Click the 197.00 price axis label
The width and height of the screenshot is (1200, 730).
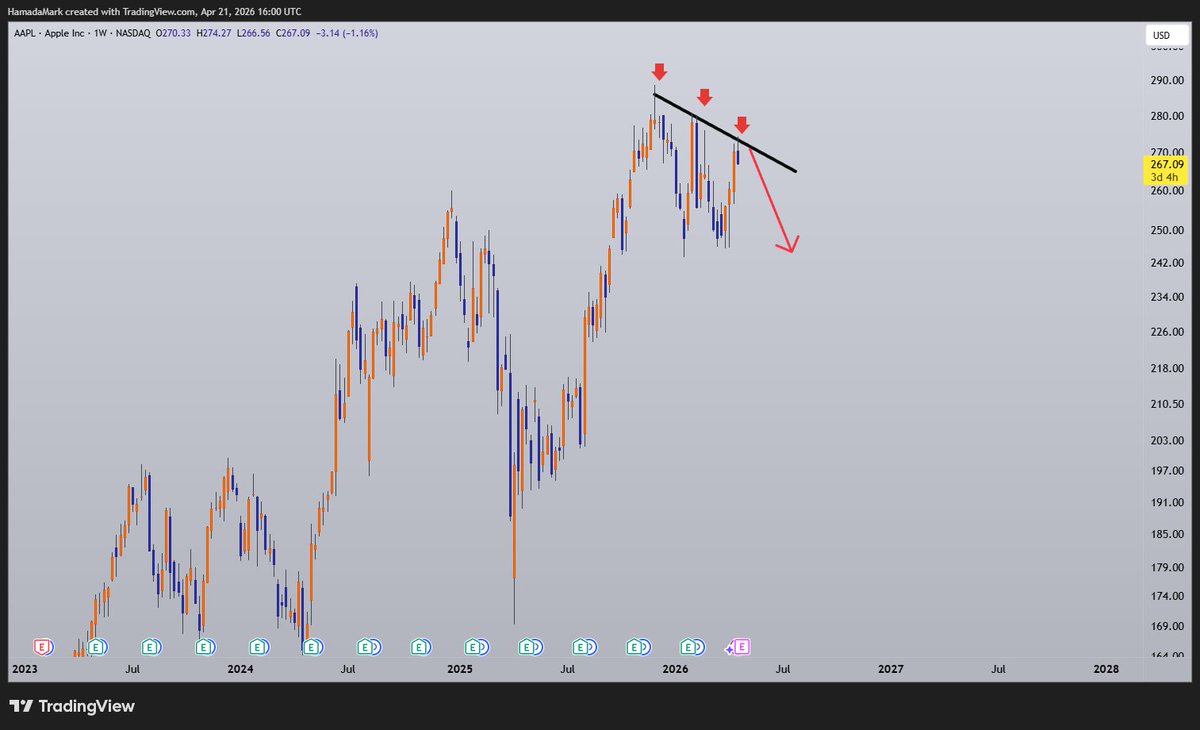(1167, 470)
